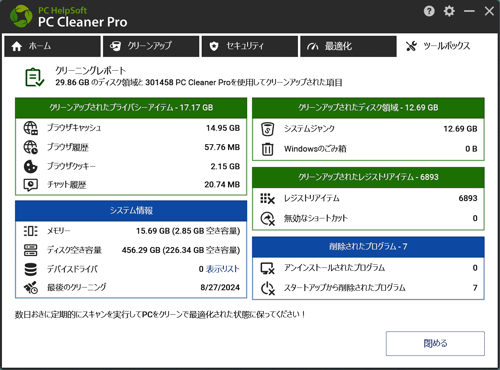Click the chat history speech-bubble icon
500x370 pixels.
pyautogui.click(x=30, y=185)
